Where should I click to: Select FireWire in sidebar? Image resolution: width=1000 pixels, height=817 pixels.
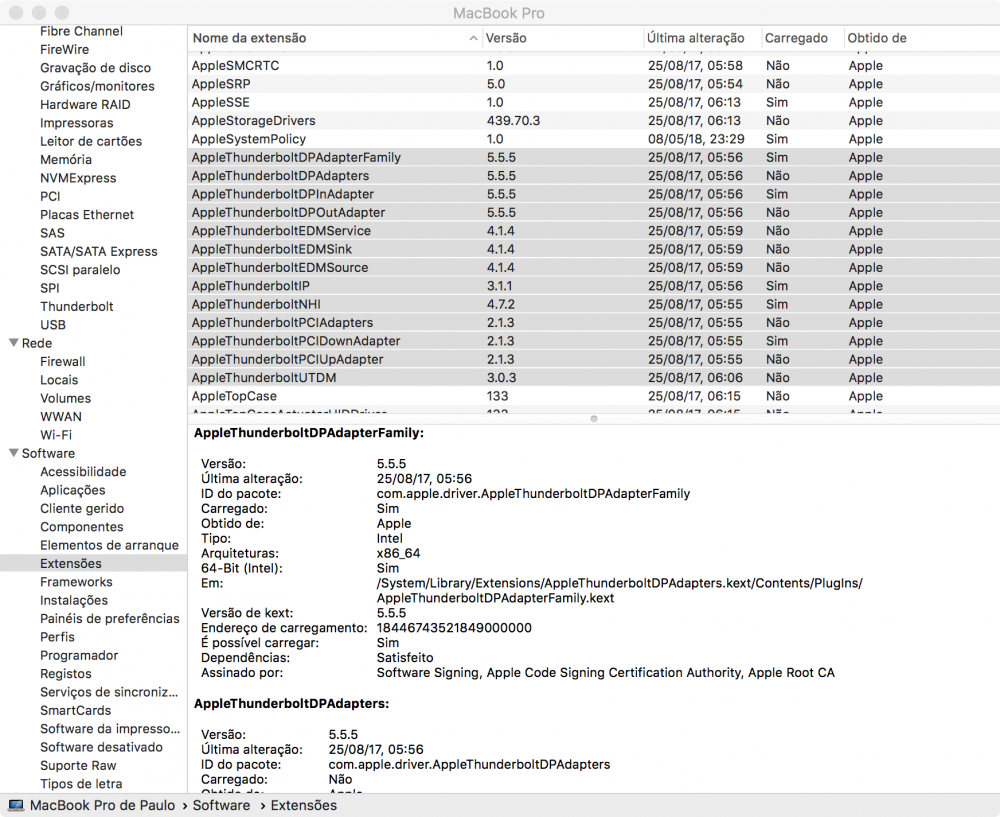(64, 50)
